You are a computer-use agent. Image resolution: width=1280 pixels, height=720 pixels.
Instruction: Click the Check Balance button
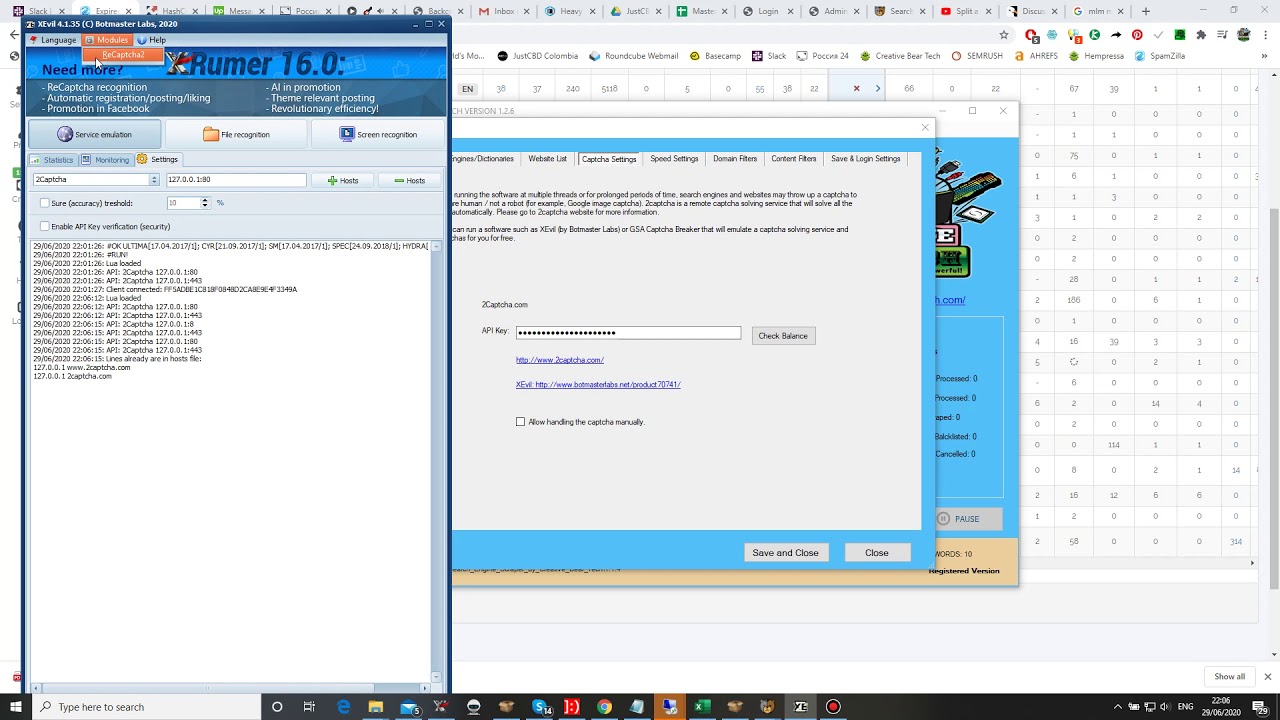783,336
